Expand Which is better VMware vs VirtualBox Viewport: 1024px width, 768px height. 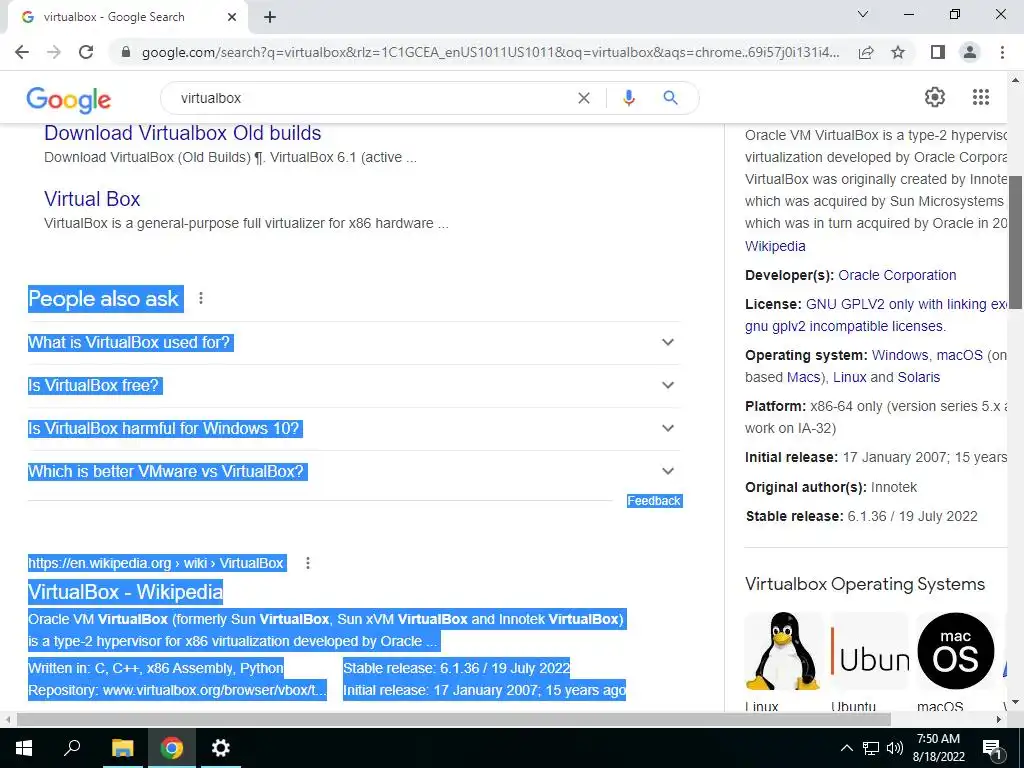coord(354,472)
